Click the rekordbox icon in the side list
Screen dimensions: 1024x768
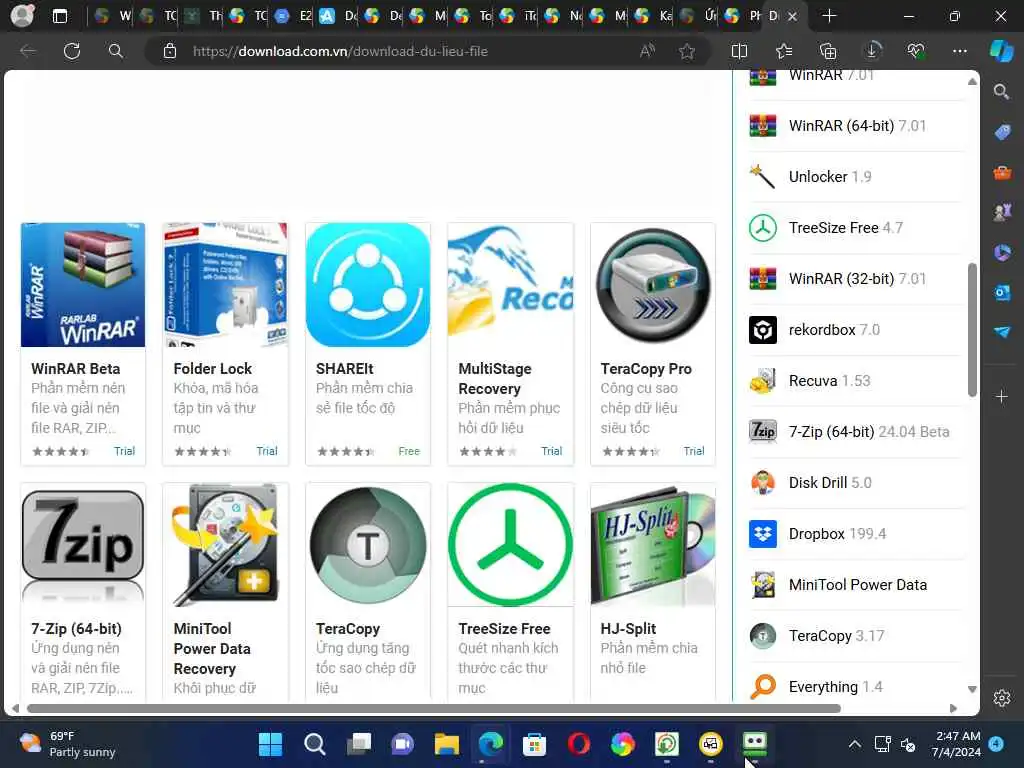coord(762,330)
